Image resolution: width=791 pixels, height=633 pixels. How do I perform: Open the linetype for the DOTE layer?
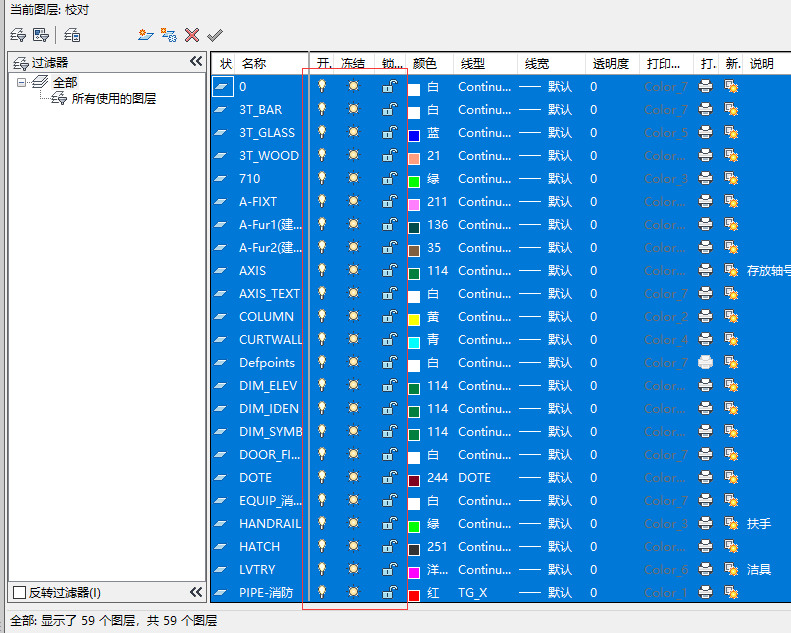click(476, 478)
